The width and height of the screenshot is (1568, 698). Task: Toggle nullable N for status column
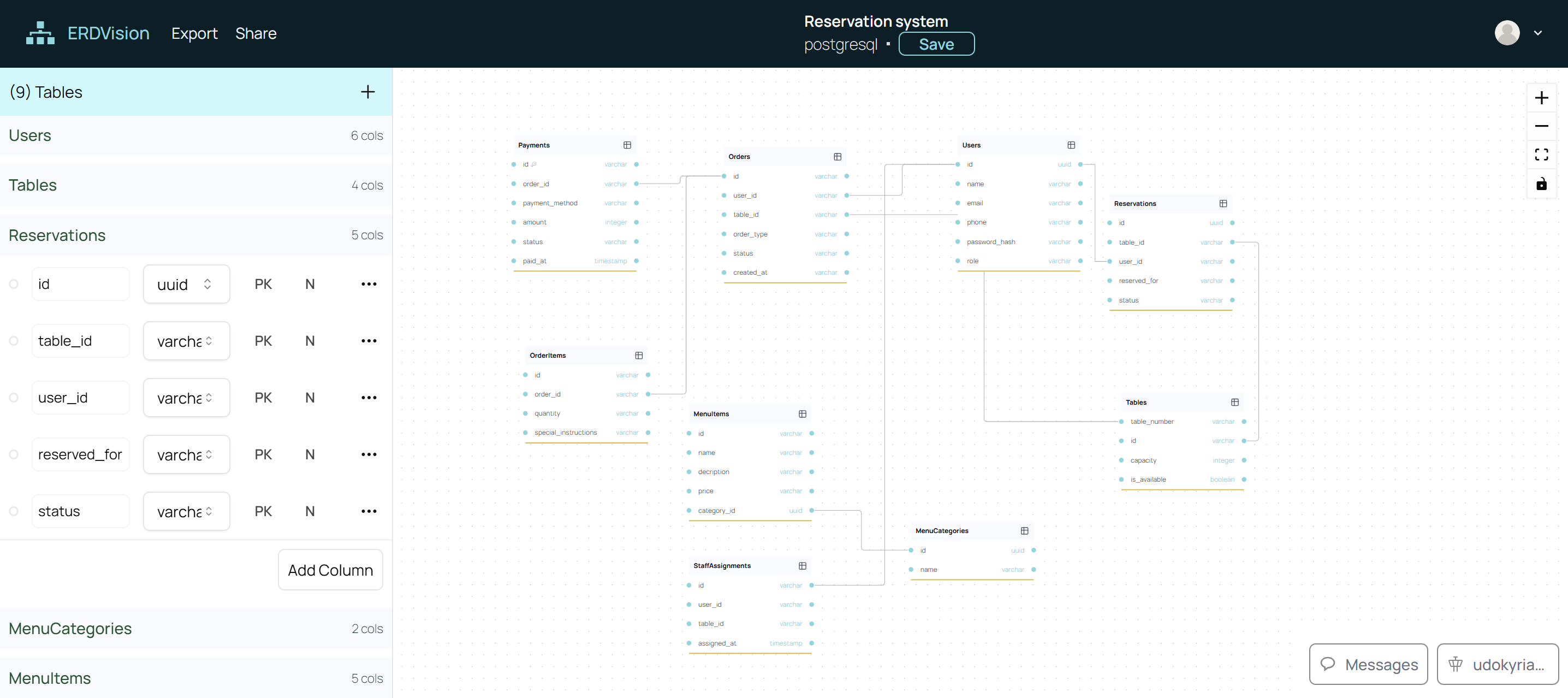pos(310,511)
